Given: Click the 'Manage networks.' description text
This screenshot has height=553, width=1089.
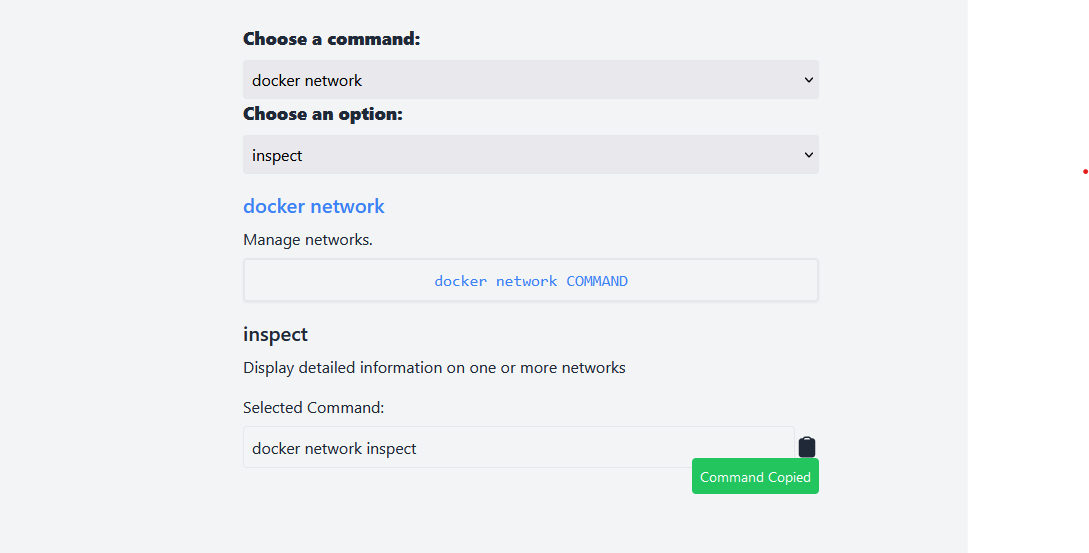Looking at the screenshot, I should 308,240.
